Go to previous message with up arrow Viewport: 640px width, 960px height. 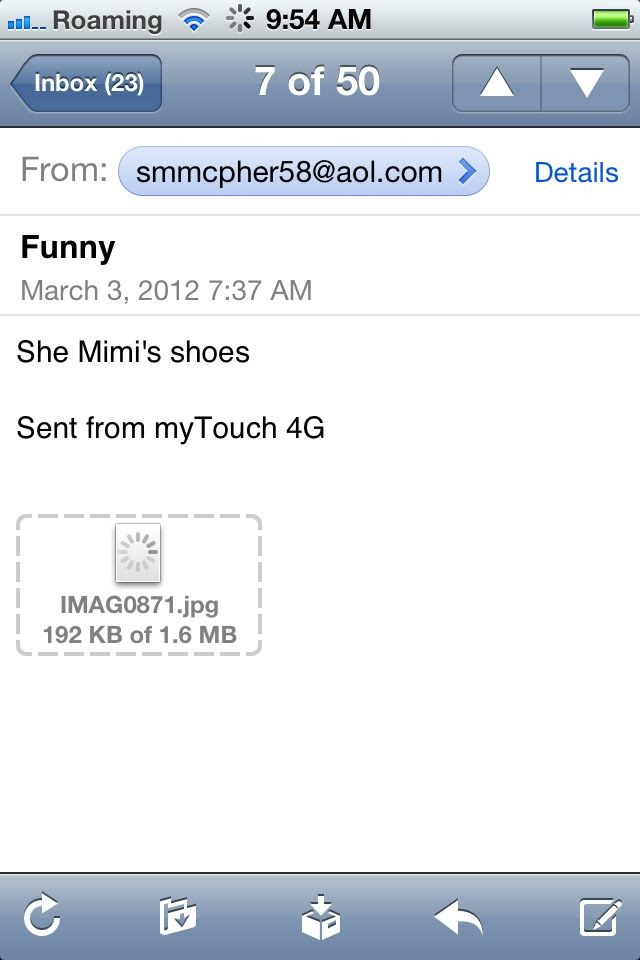tap(497, 83)
